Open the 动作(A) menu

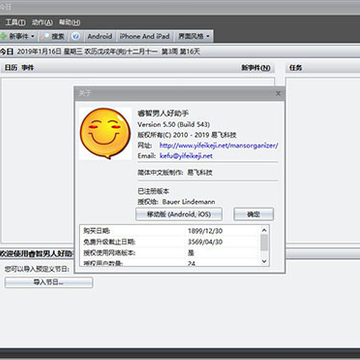(42, 23)
